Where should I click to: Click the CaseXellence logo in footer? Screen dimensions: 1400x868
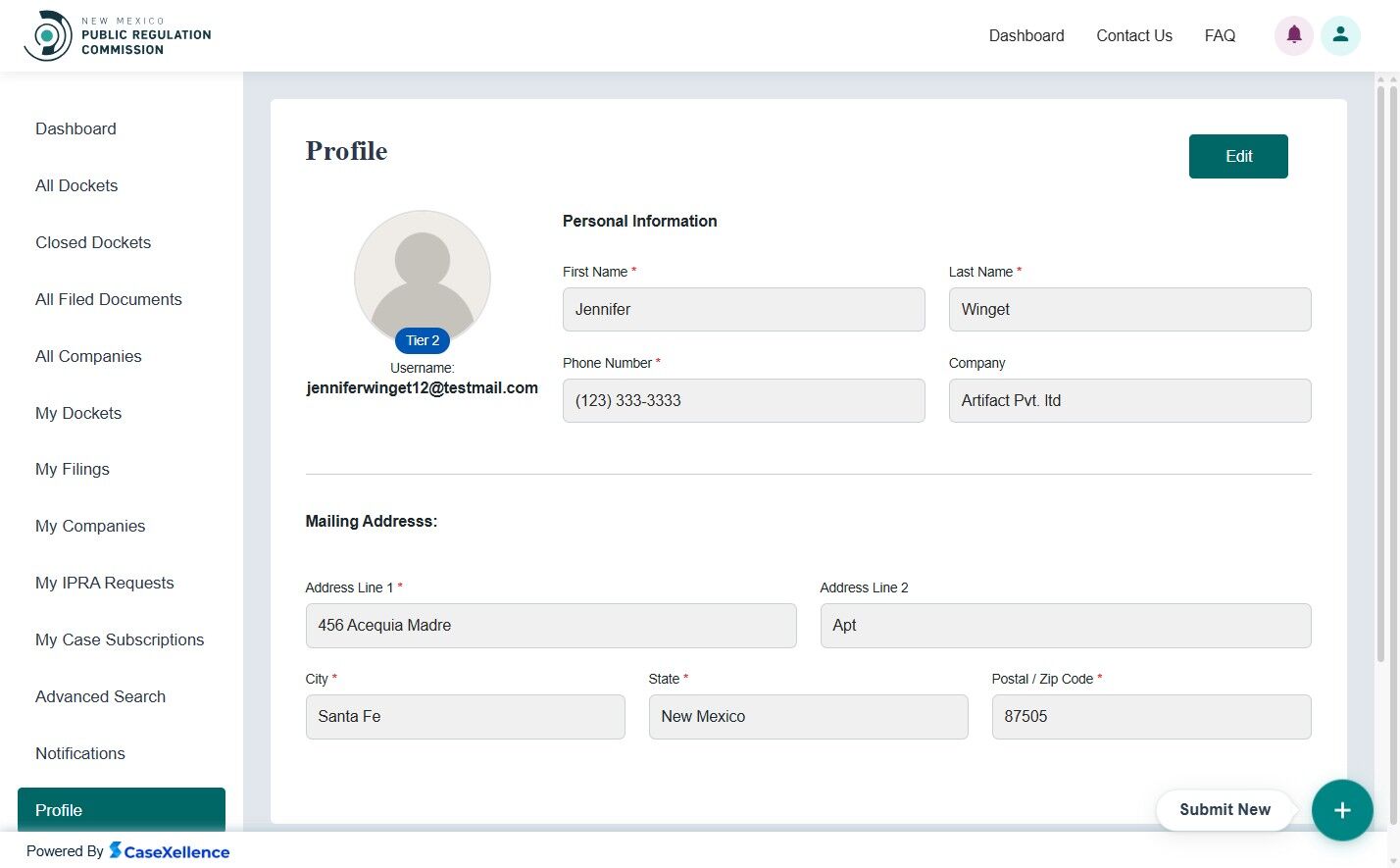170,851
